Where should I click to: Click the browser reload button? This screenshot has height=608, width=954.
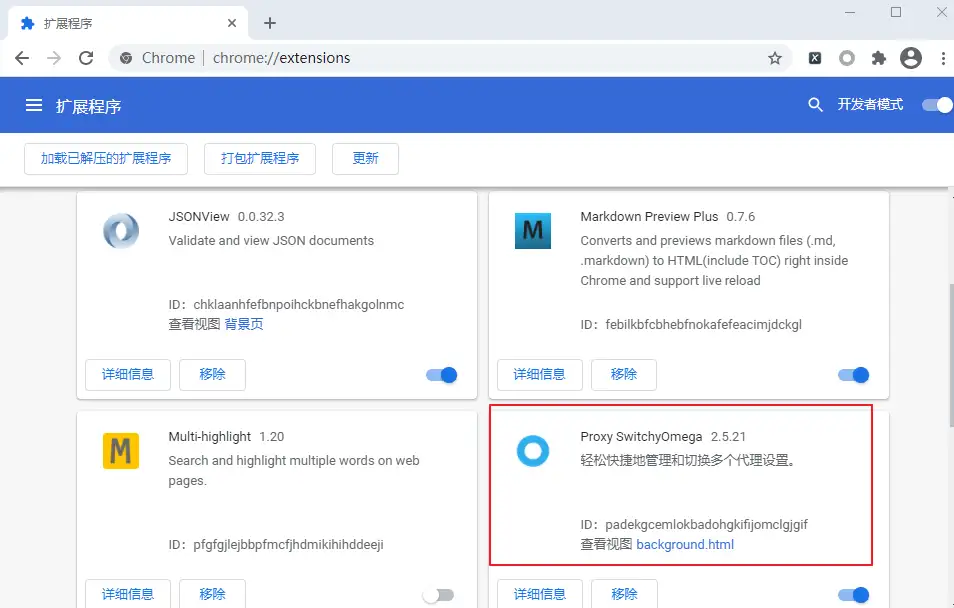click(86, 58)
